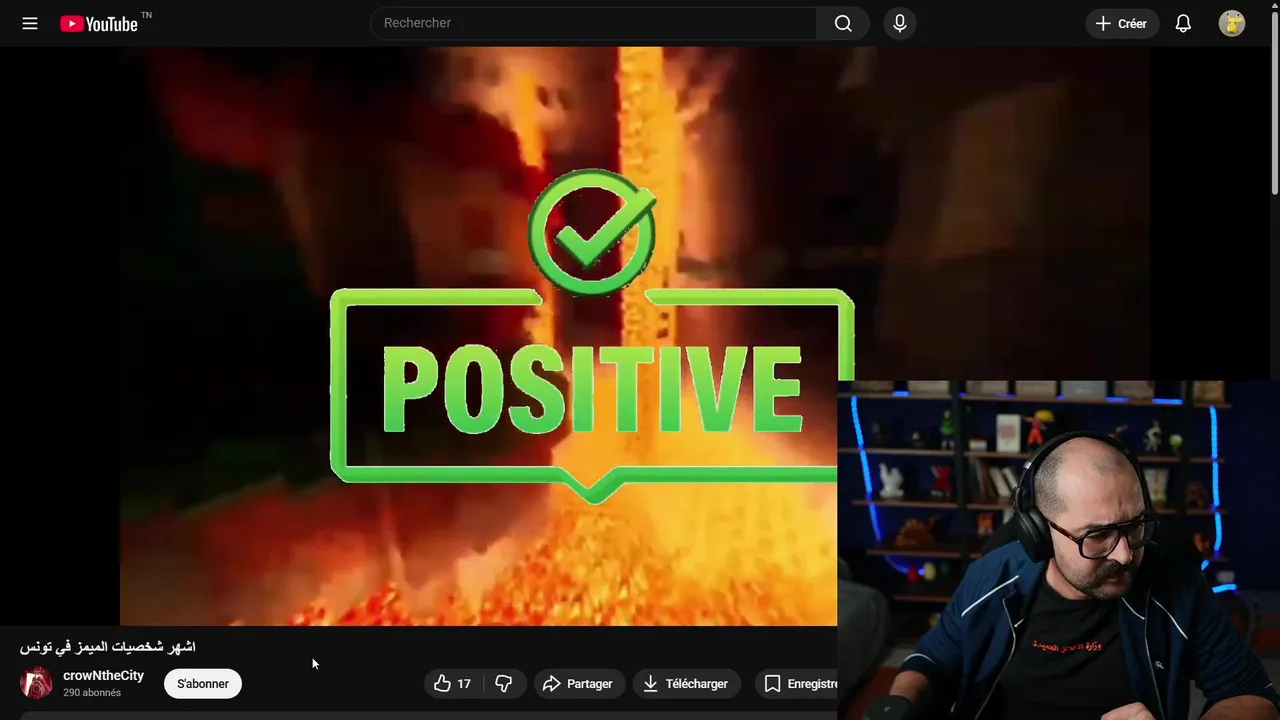Click the Arabic video title text
This screenshot has height=720, width=1280.
pyautogui.click(x=108, y=647)
